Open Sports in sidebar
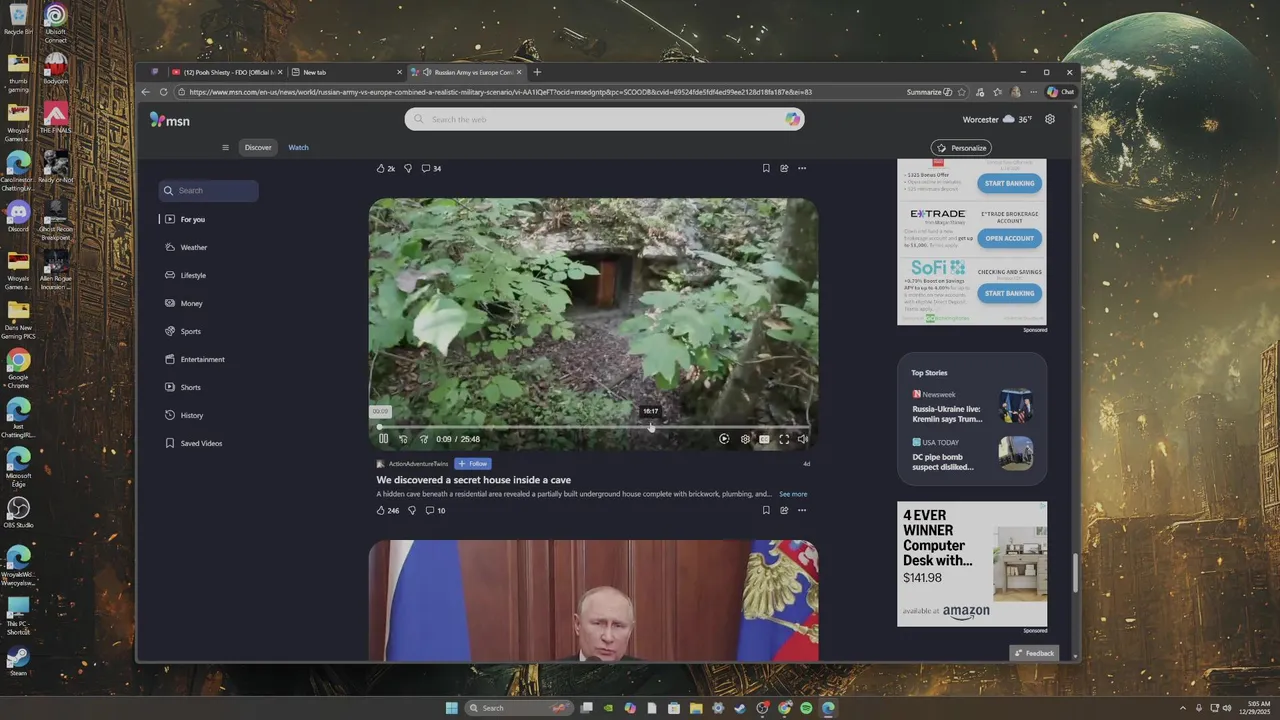The image size is (1280, 720). click(190, 331)
